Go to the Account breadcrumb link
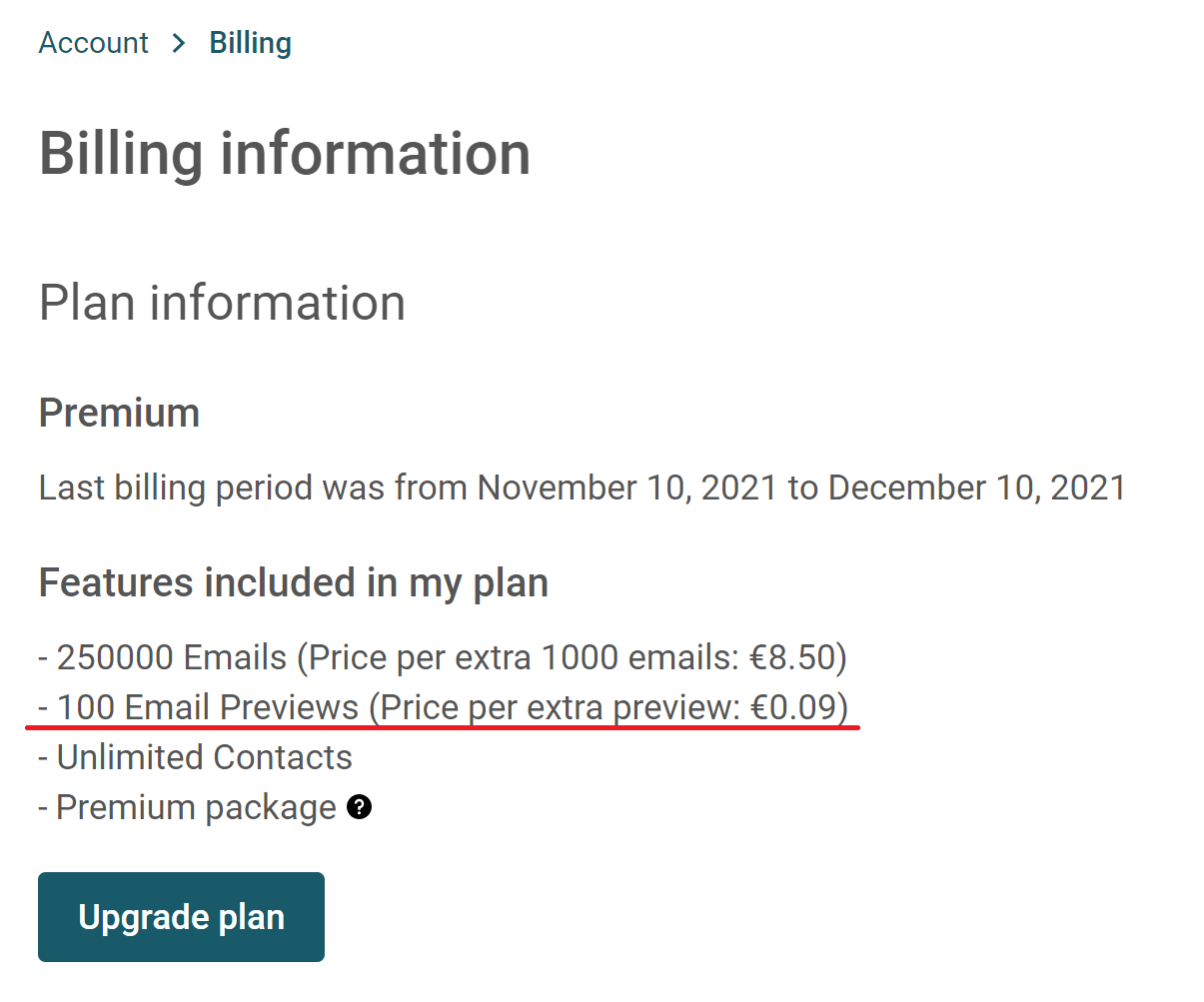 tap(93, 43)
